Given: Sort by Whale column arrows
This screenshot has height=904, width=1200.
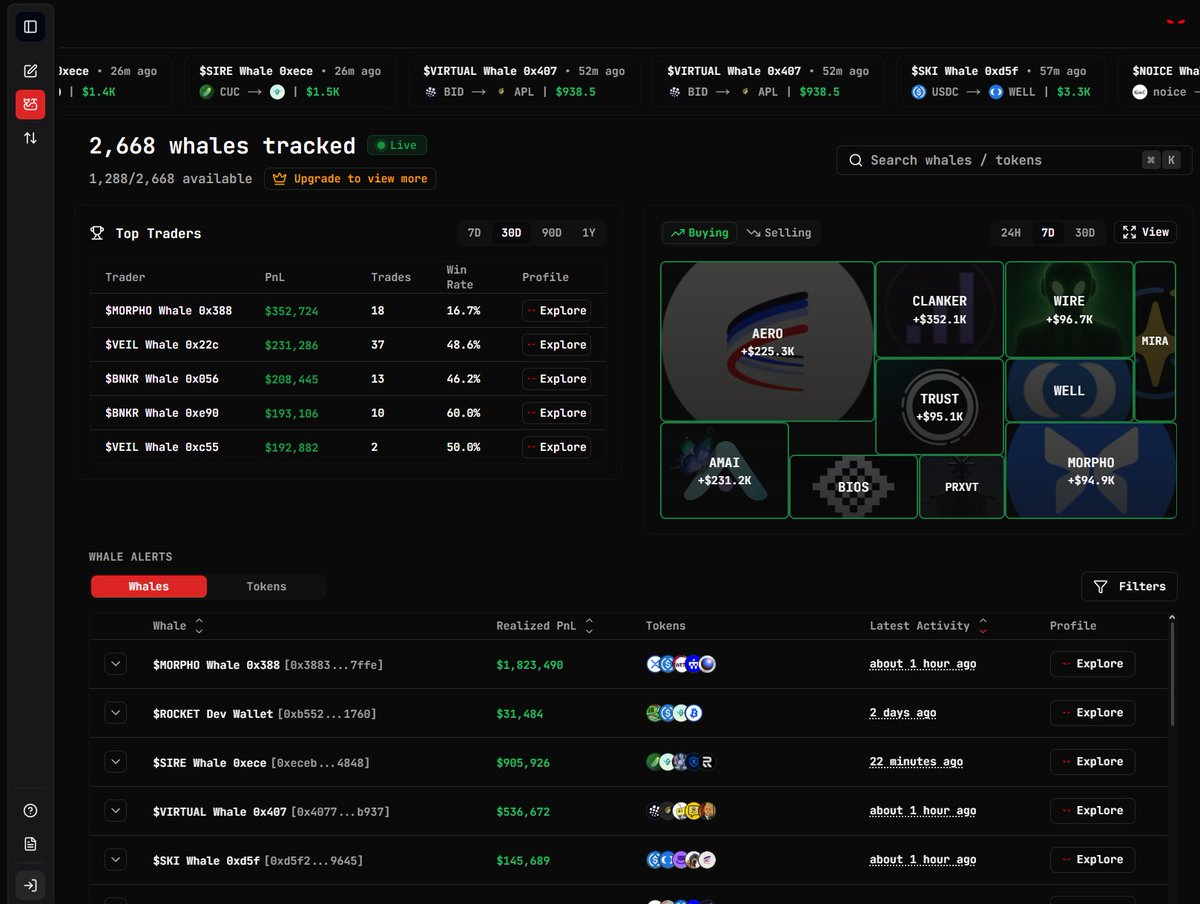Looking at the screenshot, I should pyautogui.click(x=199, y=626).
